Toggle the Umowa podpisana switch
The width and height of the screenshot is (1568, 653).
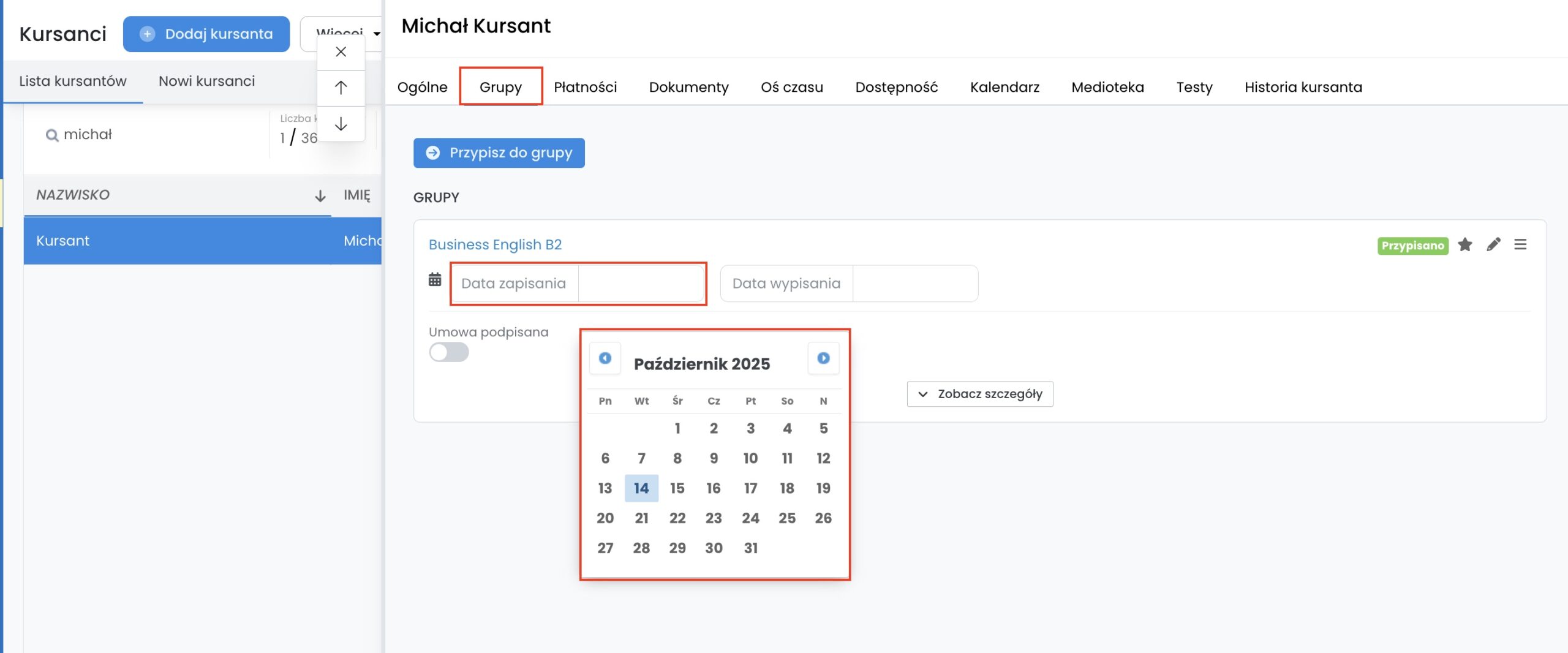449,352
